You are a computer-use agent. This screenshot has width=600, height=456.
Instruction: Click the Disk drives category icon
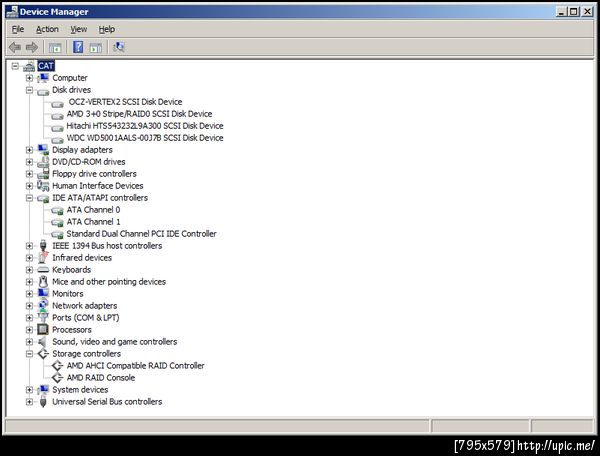(x=43, y=91)
